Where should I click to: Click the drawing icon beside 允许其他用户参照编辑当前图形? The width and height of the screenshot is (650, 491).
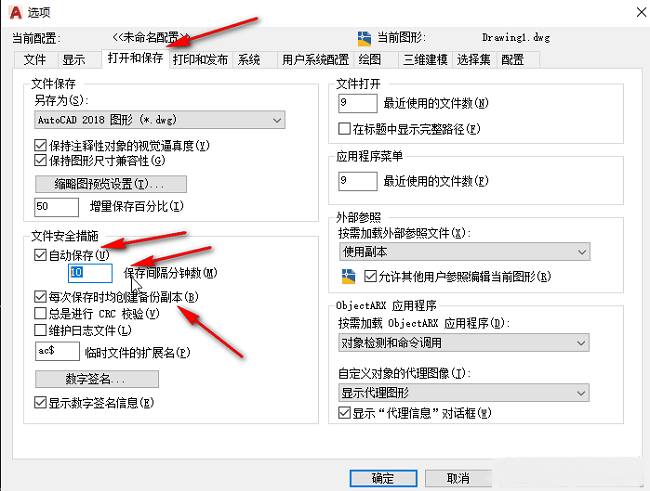(x=348, y=276)
